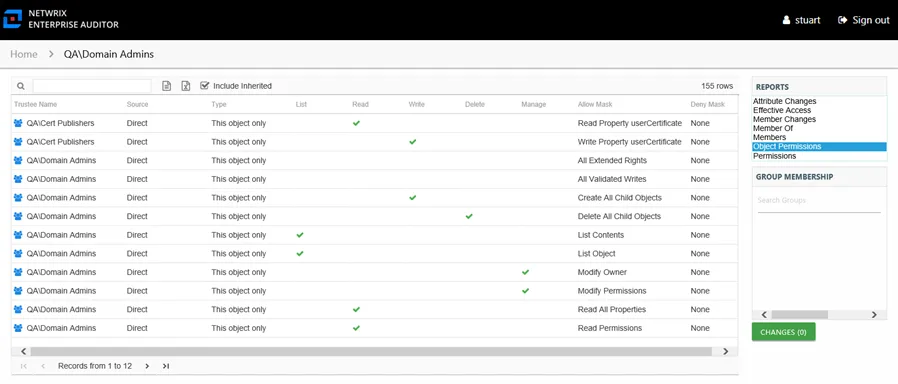Click the Sign out arrow icon

click(842, 20)
